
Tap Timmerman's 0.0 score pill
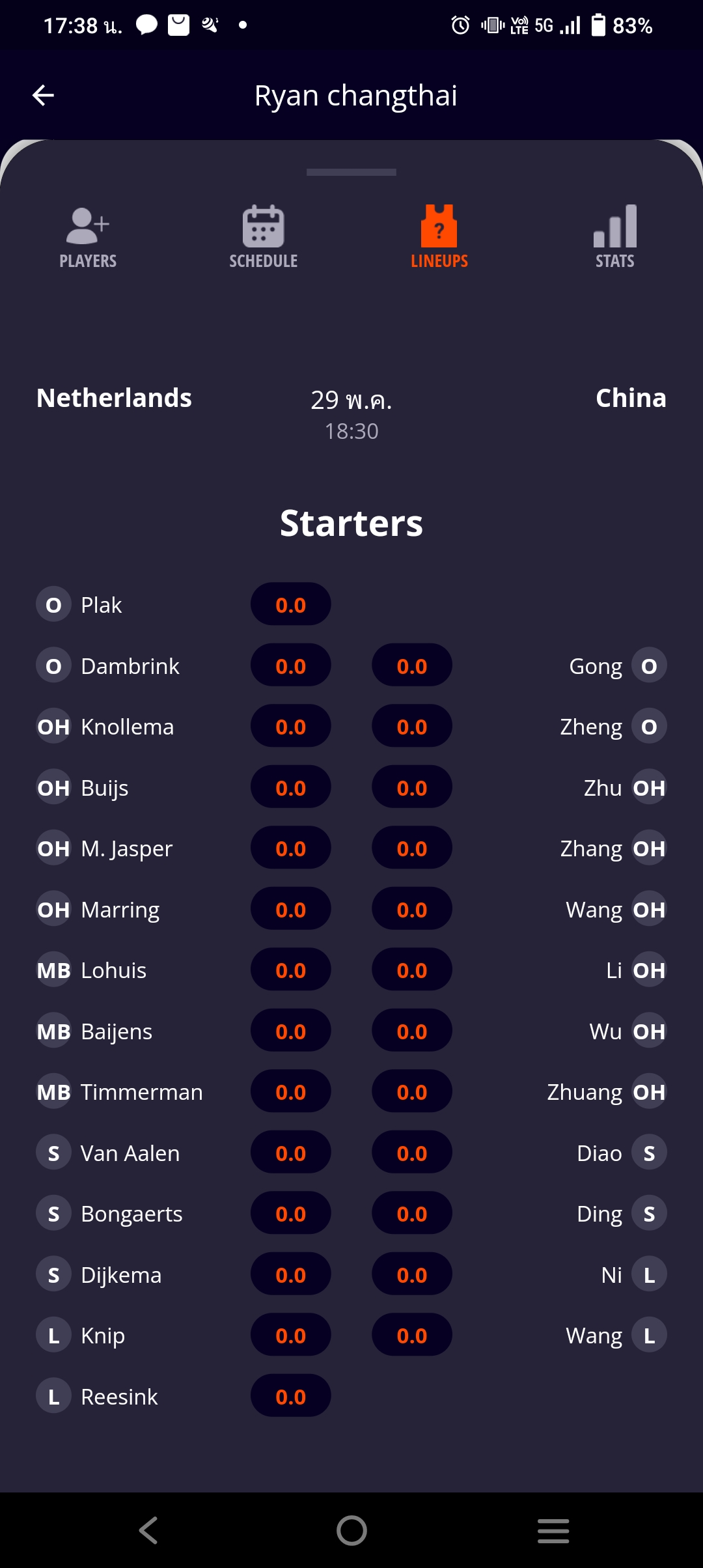(x=290, y=1092)
